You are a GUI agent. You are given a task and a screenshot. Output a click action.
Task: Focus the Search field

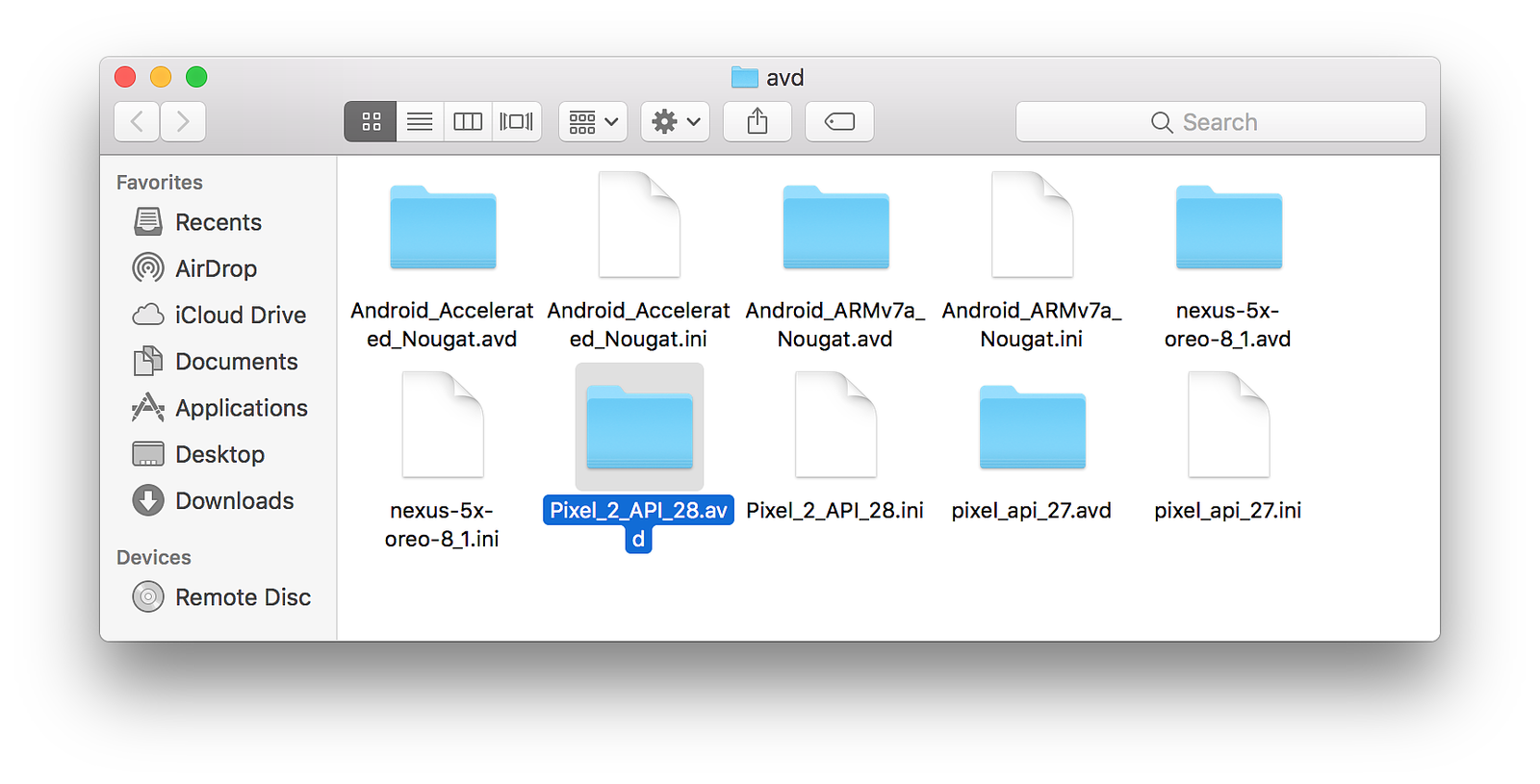coord(1220,122)
